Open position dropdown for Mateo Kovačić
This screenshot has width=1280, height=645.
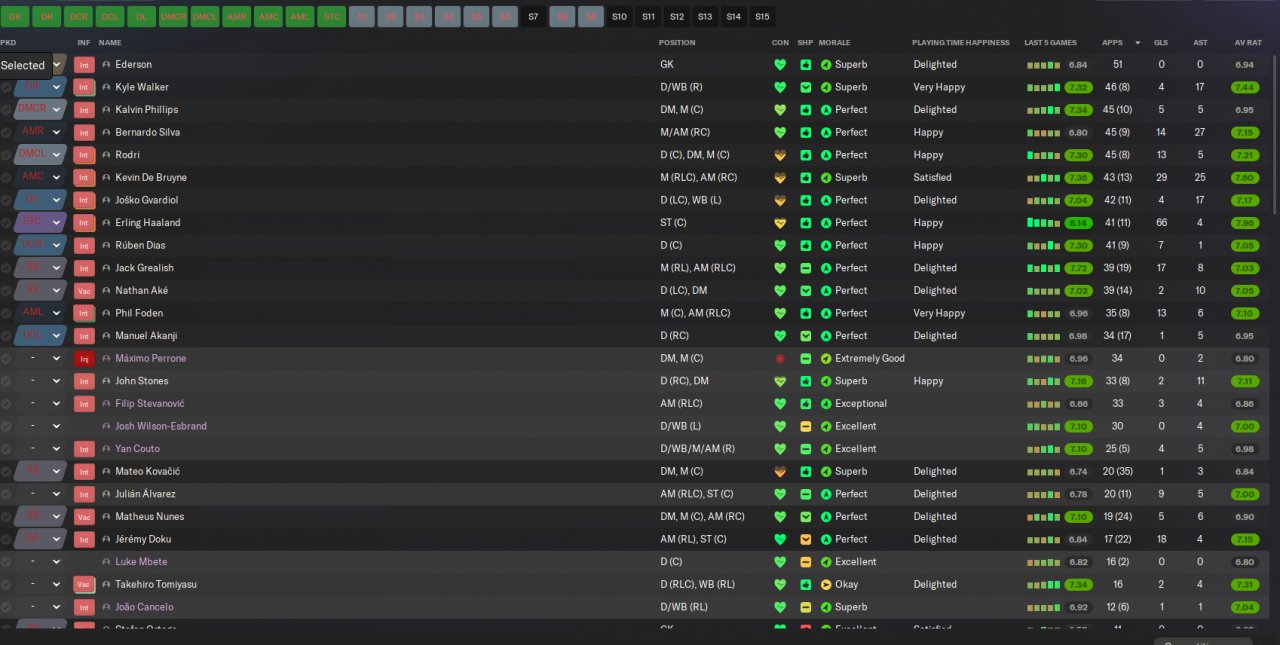(x=57, y=471)
